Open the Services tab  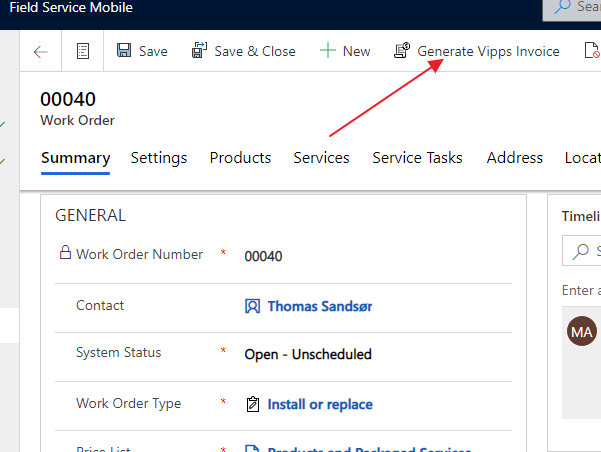tap(321, 158)
